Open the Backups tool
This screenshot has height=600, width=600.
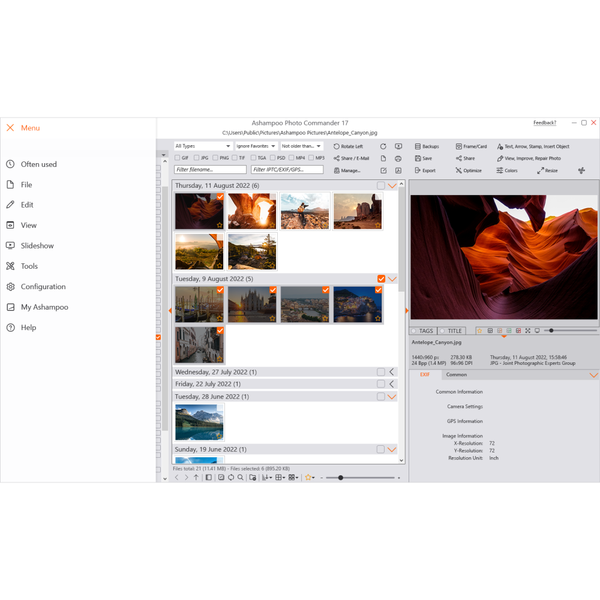coord(427,146)
